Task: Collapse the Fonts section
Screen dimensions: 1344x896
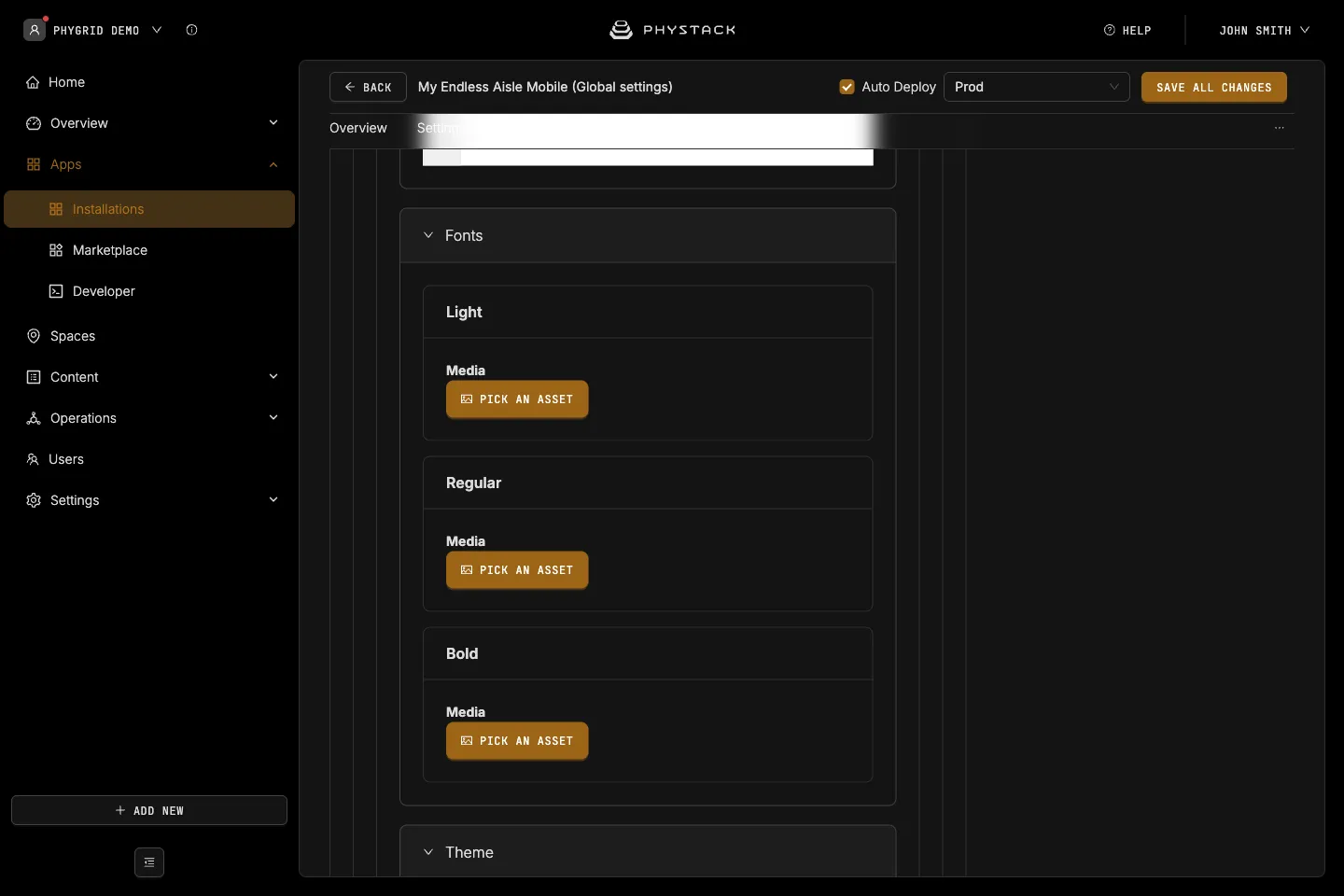Action: coord(428,235)
